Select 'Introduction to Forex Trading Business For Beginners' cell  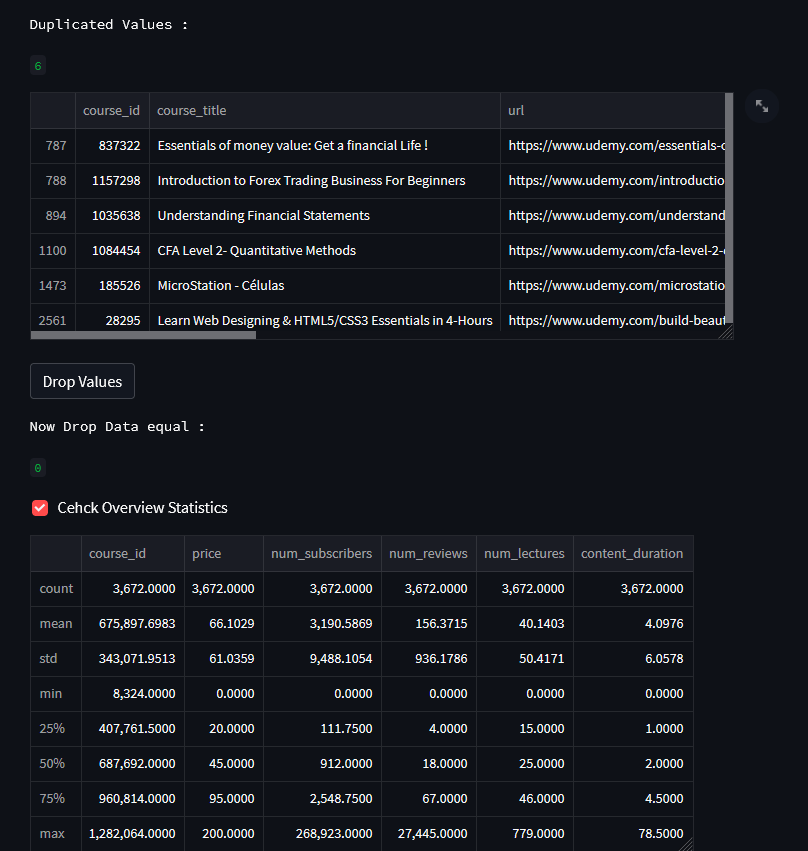click(x=325, y=181)
